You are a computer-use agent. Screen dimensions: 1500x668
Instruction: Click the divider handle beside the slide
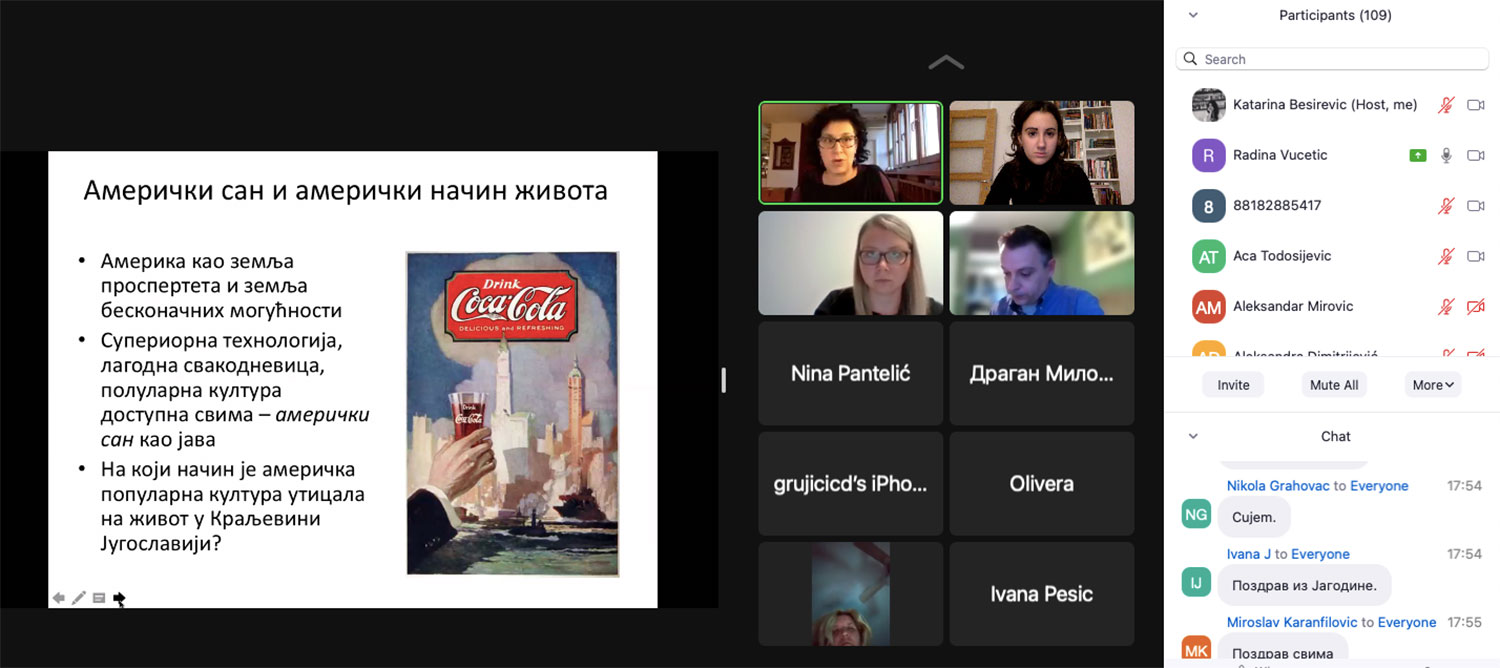[723, 379]
